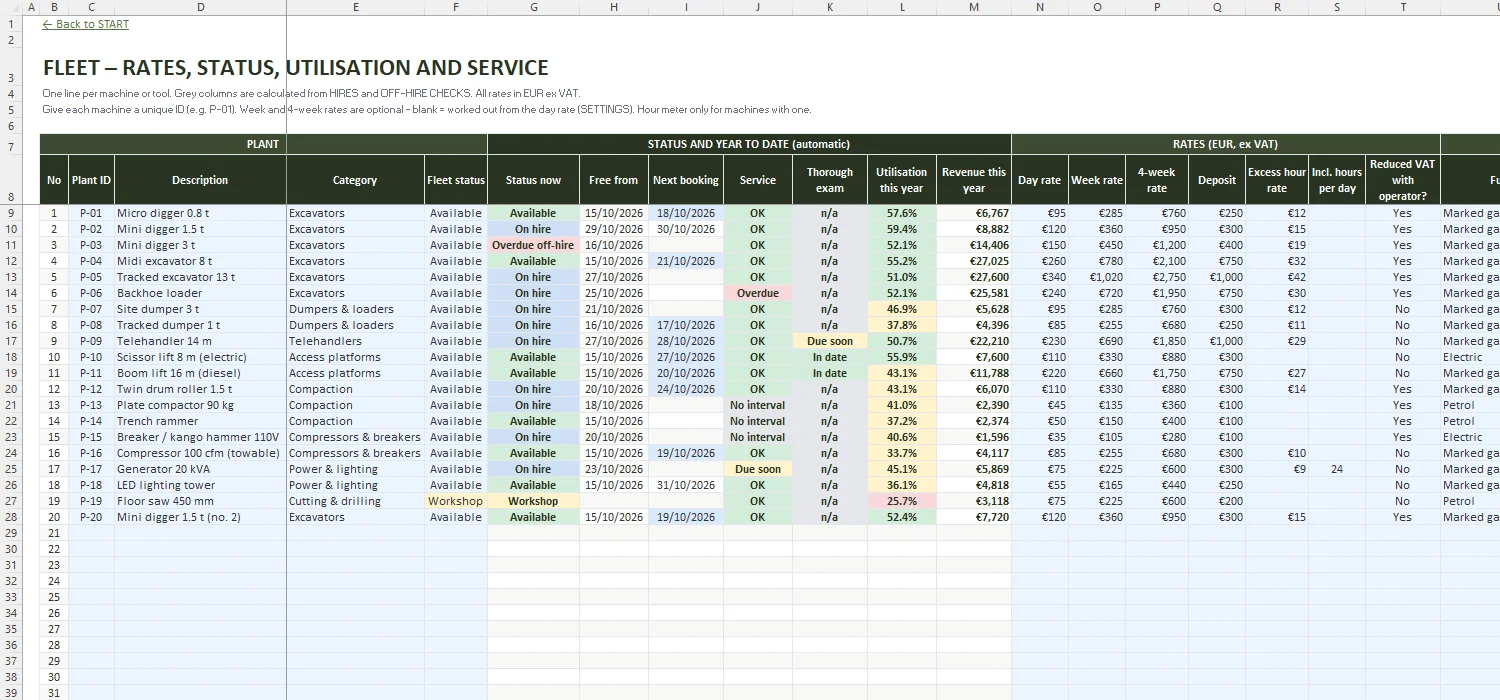
Task: Click the 'Utilisation this year' header cell
Action: [902, 180]
